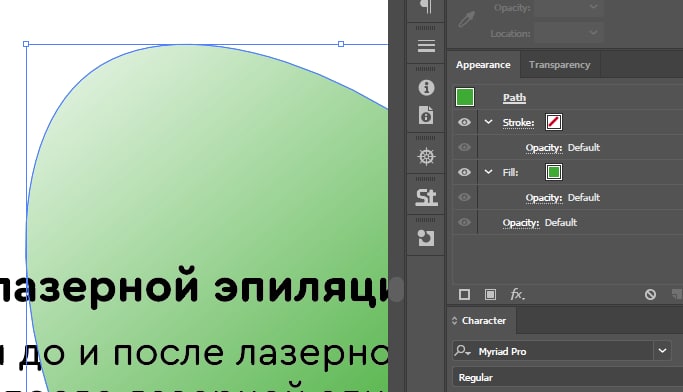Collapse the Stroke attribute chevron
Viewport: 683px width, 392px height.
(488, 122)
